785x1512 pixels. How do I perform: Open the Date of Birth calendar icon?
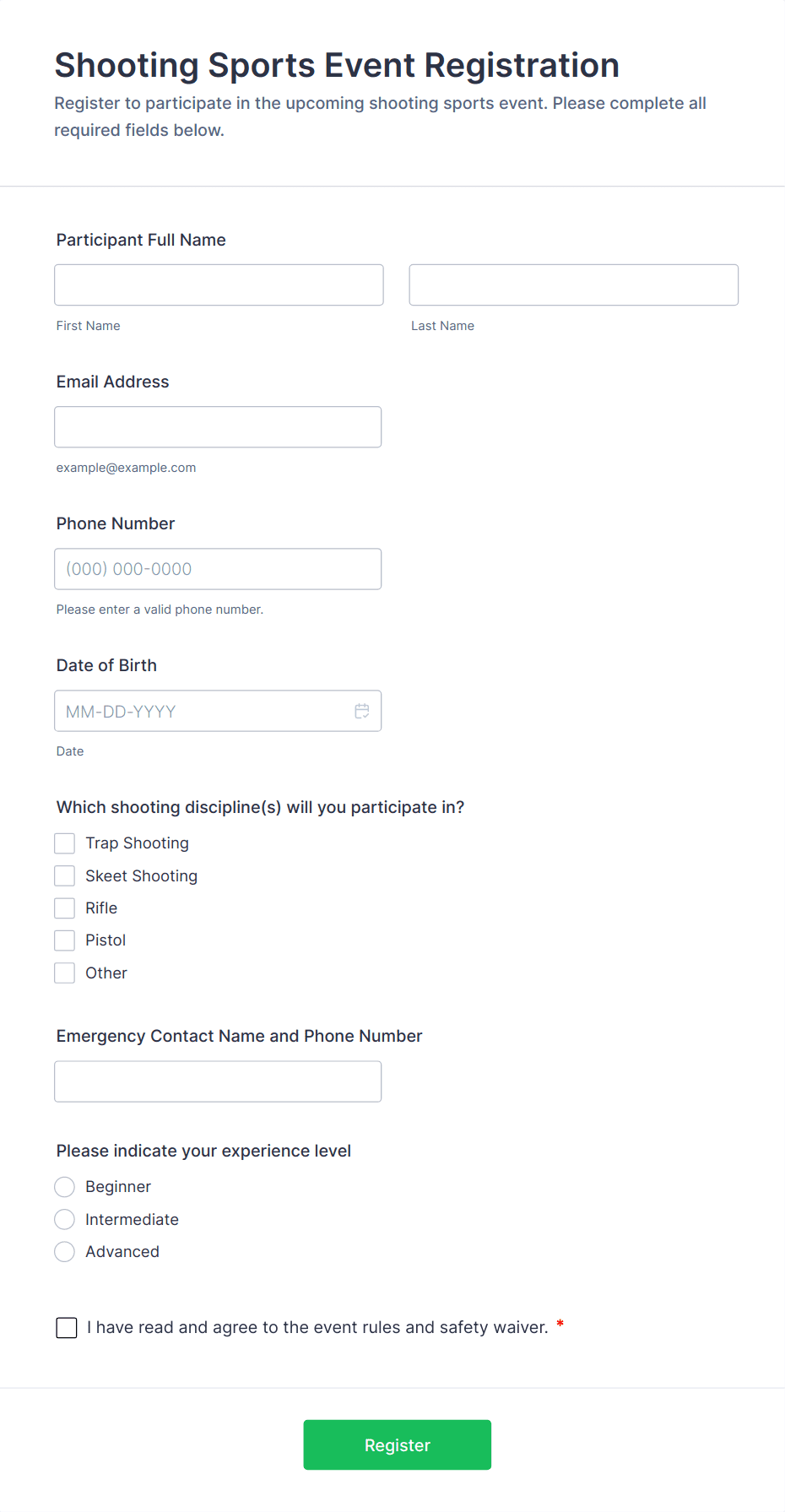362,712
